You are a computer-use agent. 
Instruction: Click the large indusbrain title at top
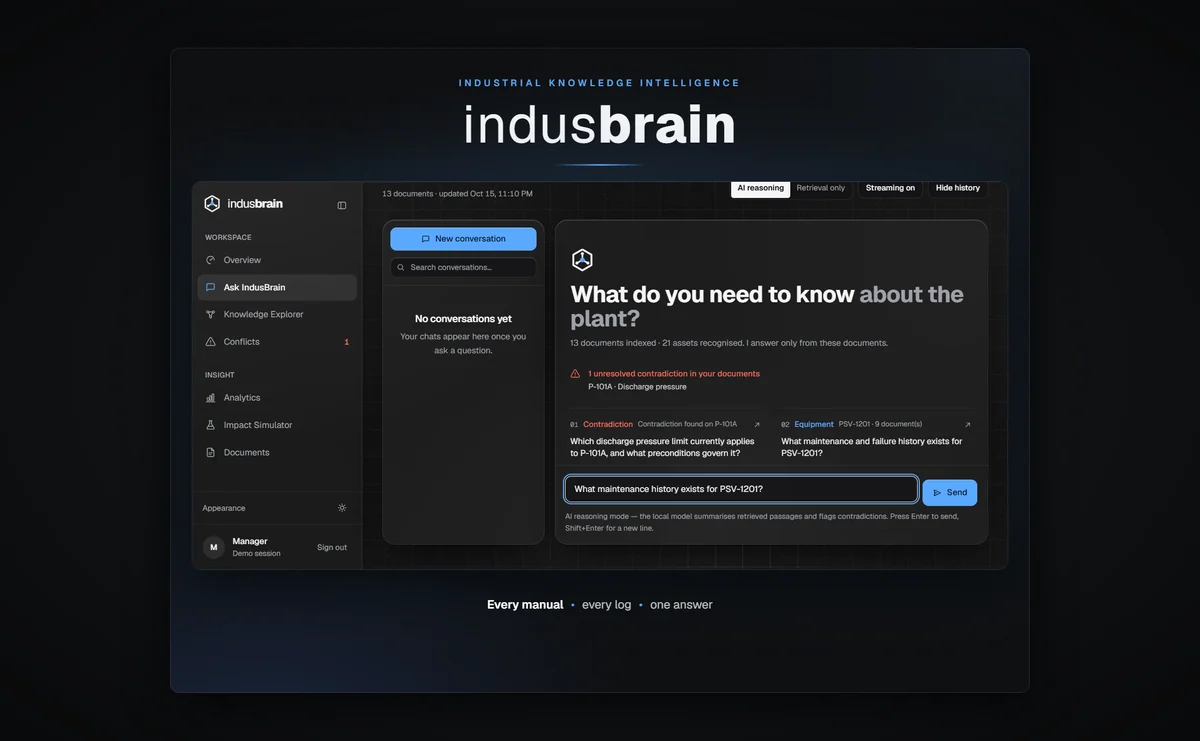coord(599,125)
